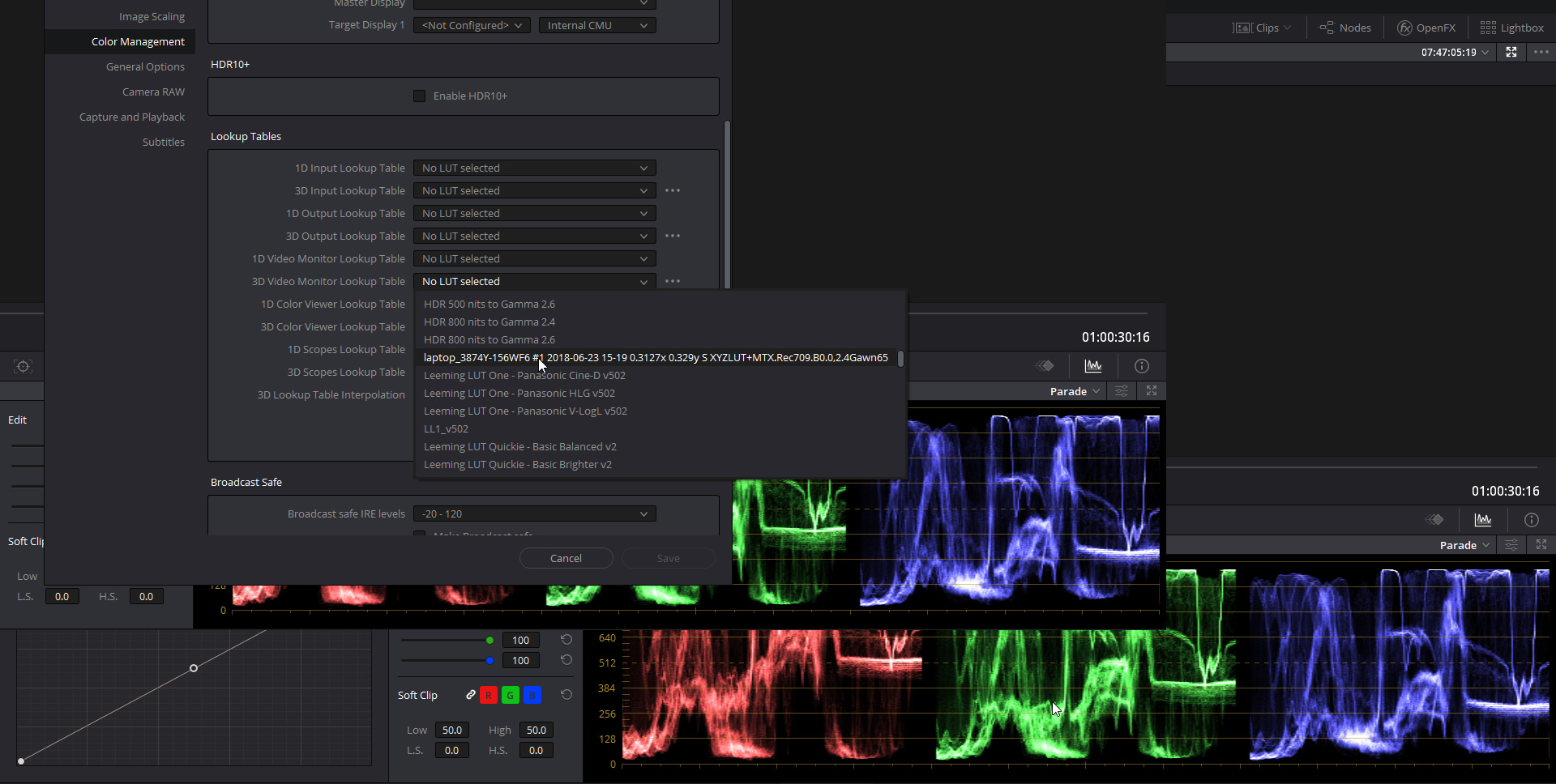Open the OpenFX library

click(1426, 28)
